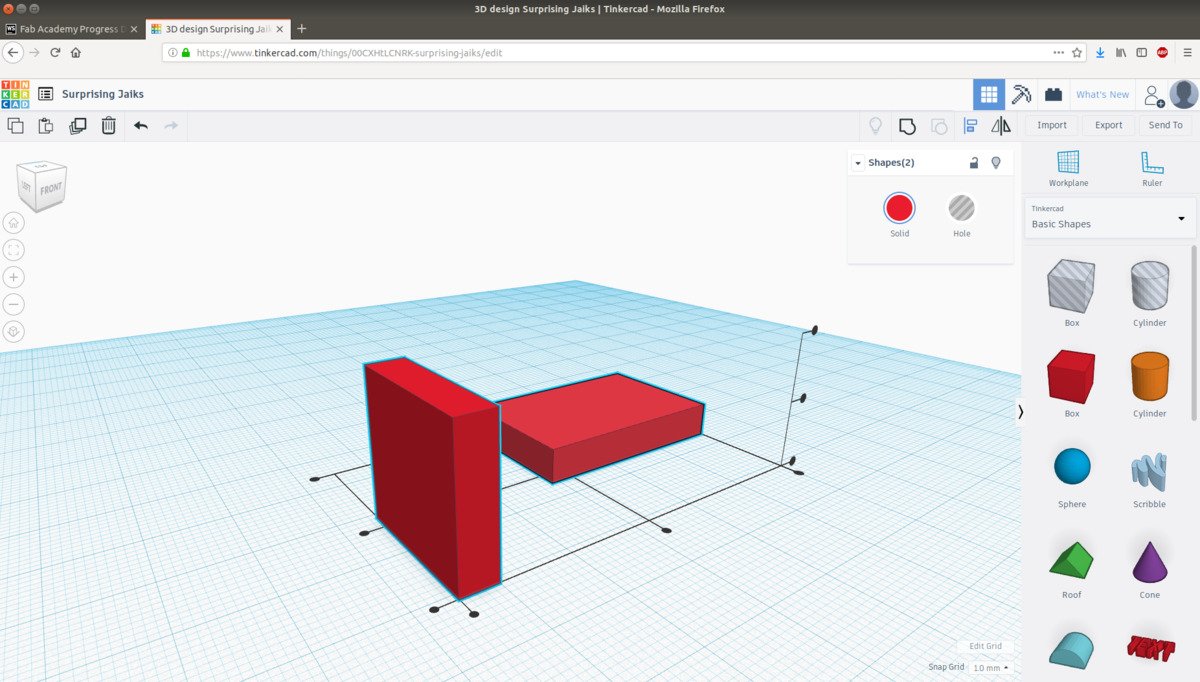Pick the red Box shape
Screen dimensions: 1200x682
coord(1071,376)
